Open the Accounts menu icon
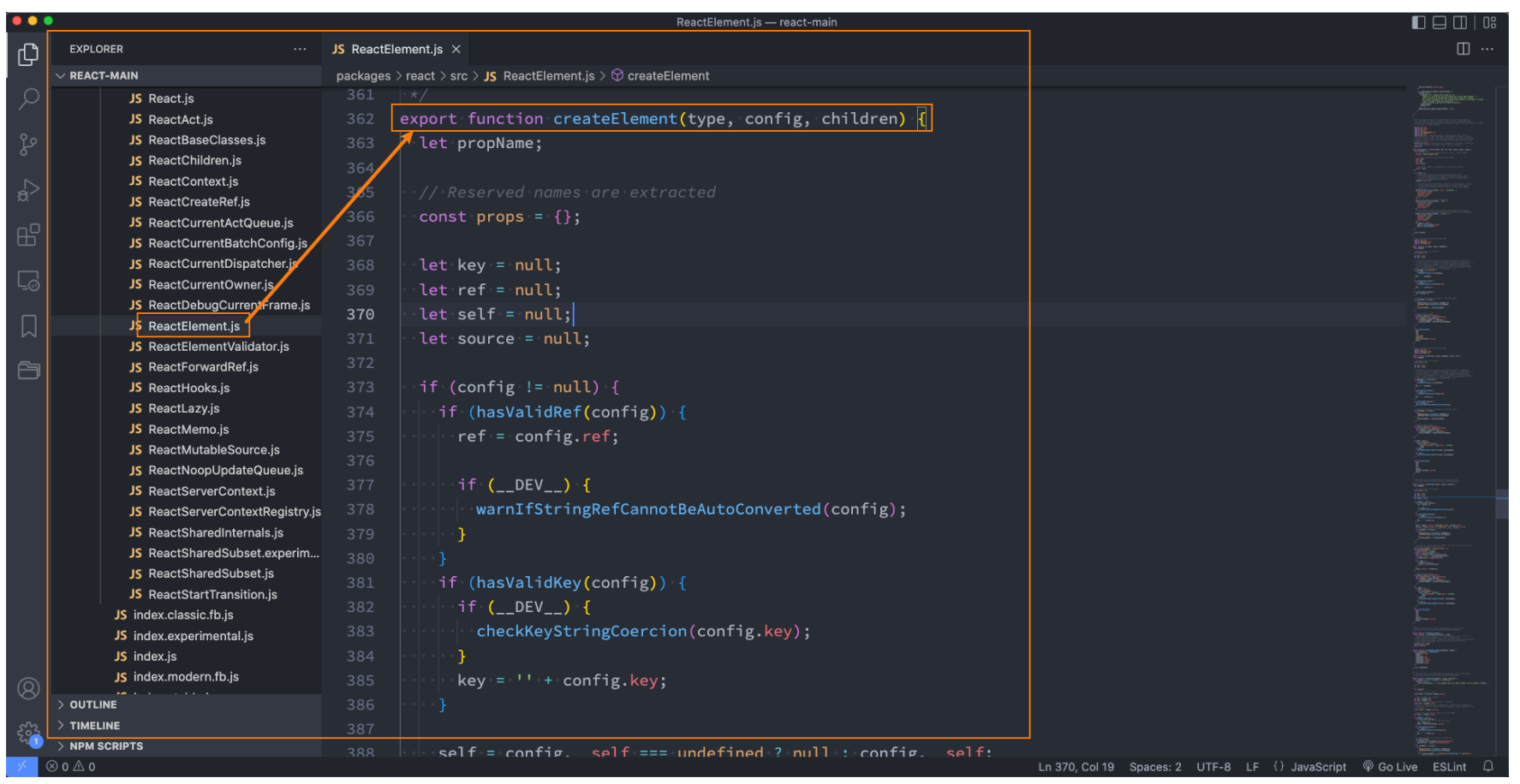This screenshot has width=1520, height=784. tap(28, 689)
